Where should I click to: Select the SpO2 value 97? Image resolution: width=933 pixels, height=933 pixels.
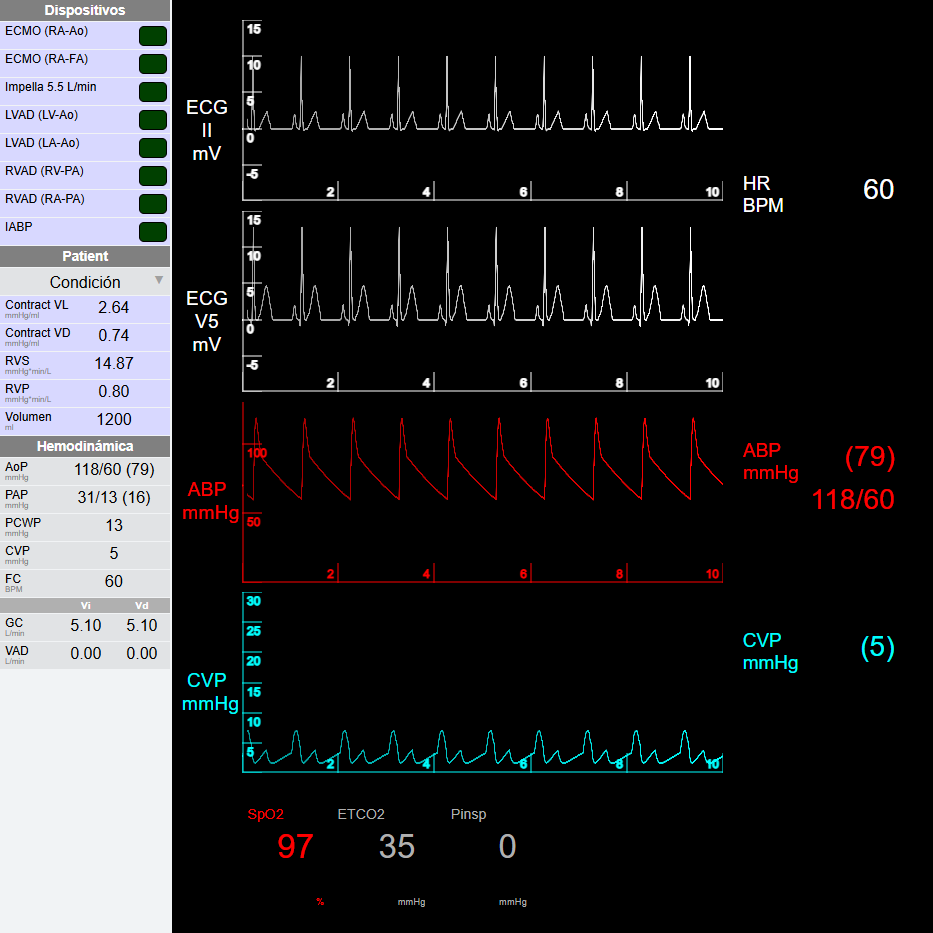click(295, 846)
